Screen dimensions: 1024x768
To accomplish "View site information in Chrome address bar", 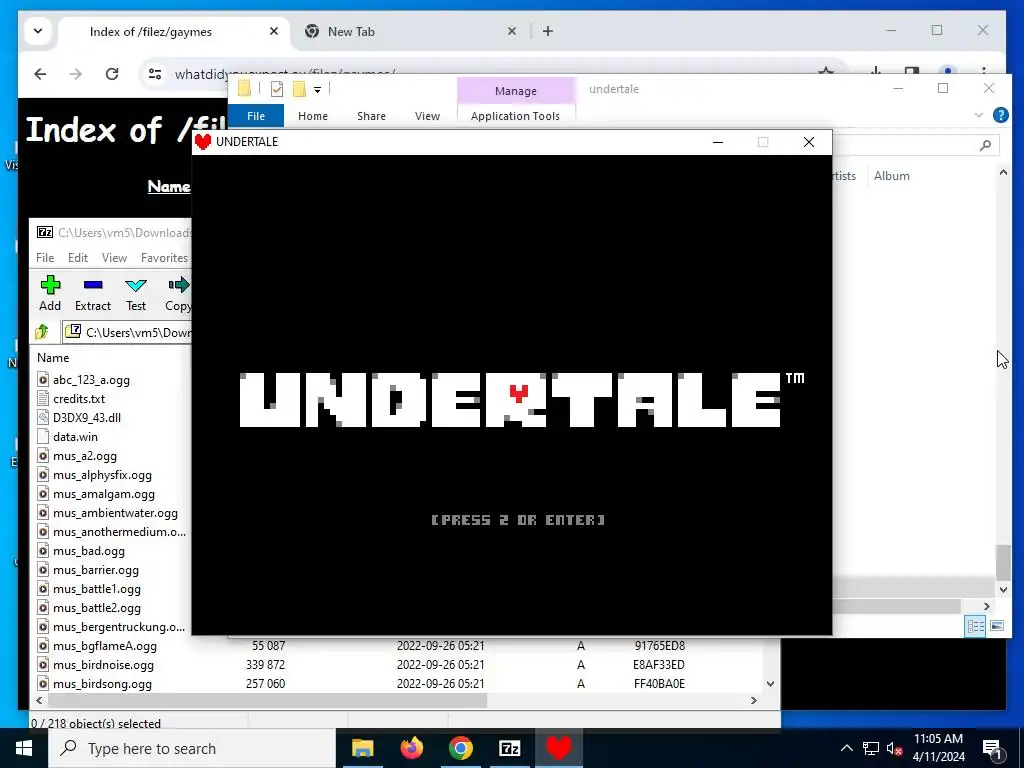I will [155, 74].
